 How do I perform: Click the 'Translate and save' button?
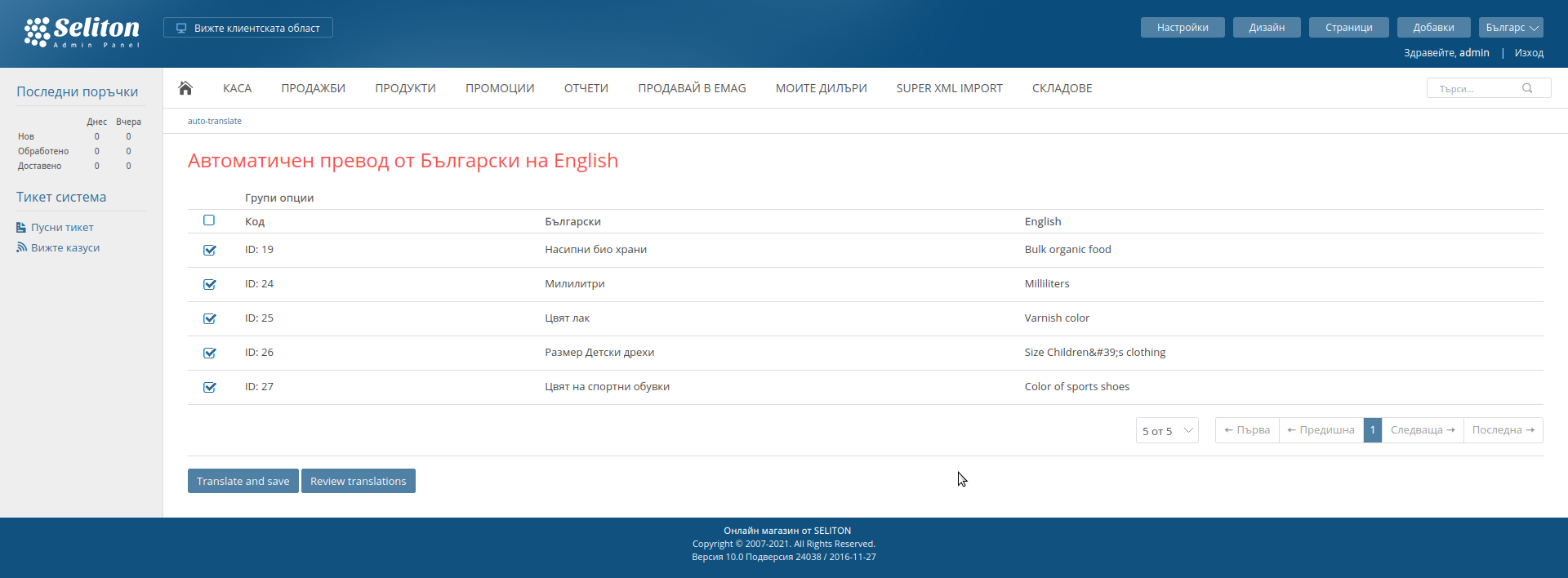(243, 482)
